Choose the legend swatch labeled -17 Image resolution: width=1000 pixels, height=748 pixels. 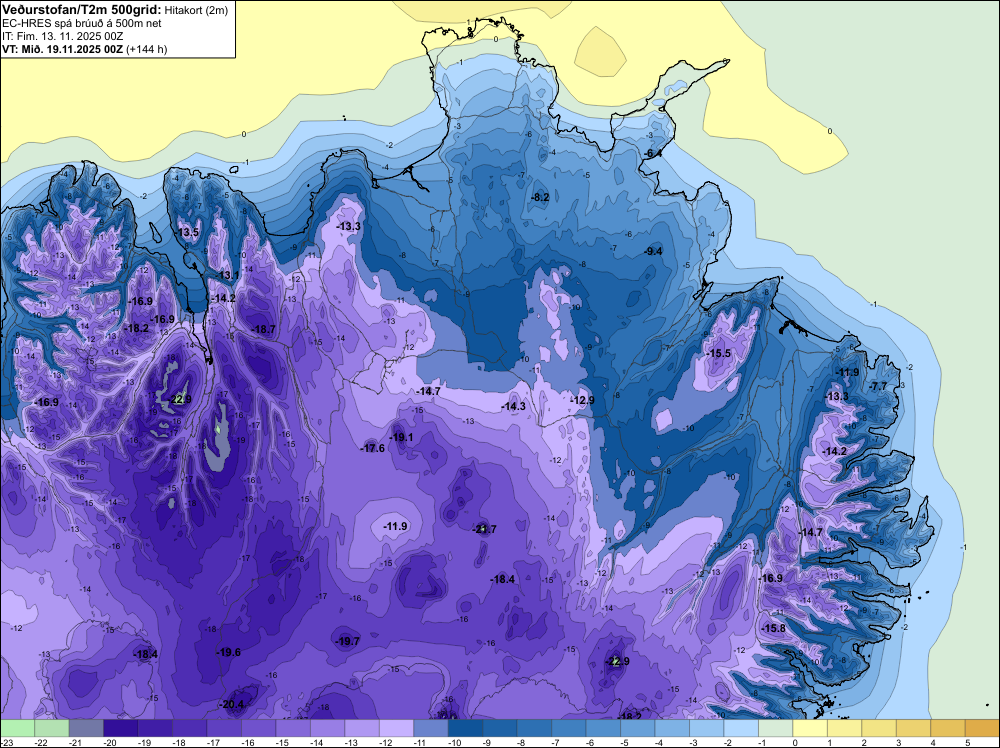[x=224, y=728]
